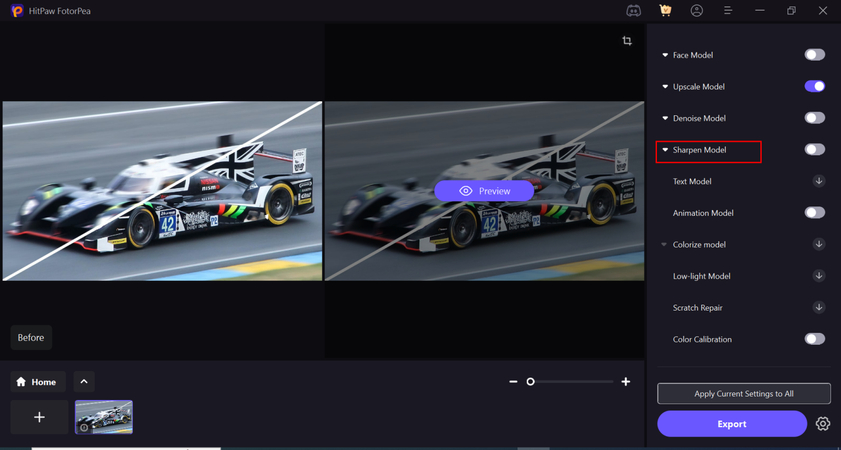Image resolution: width=841 pixels, height=450 pixels.
Task: Click the Preview button
Action: pos(484,191)
